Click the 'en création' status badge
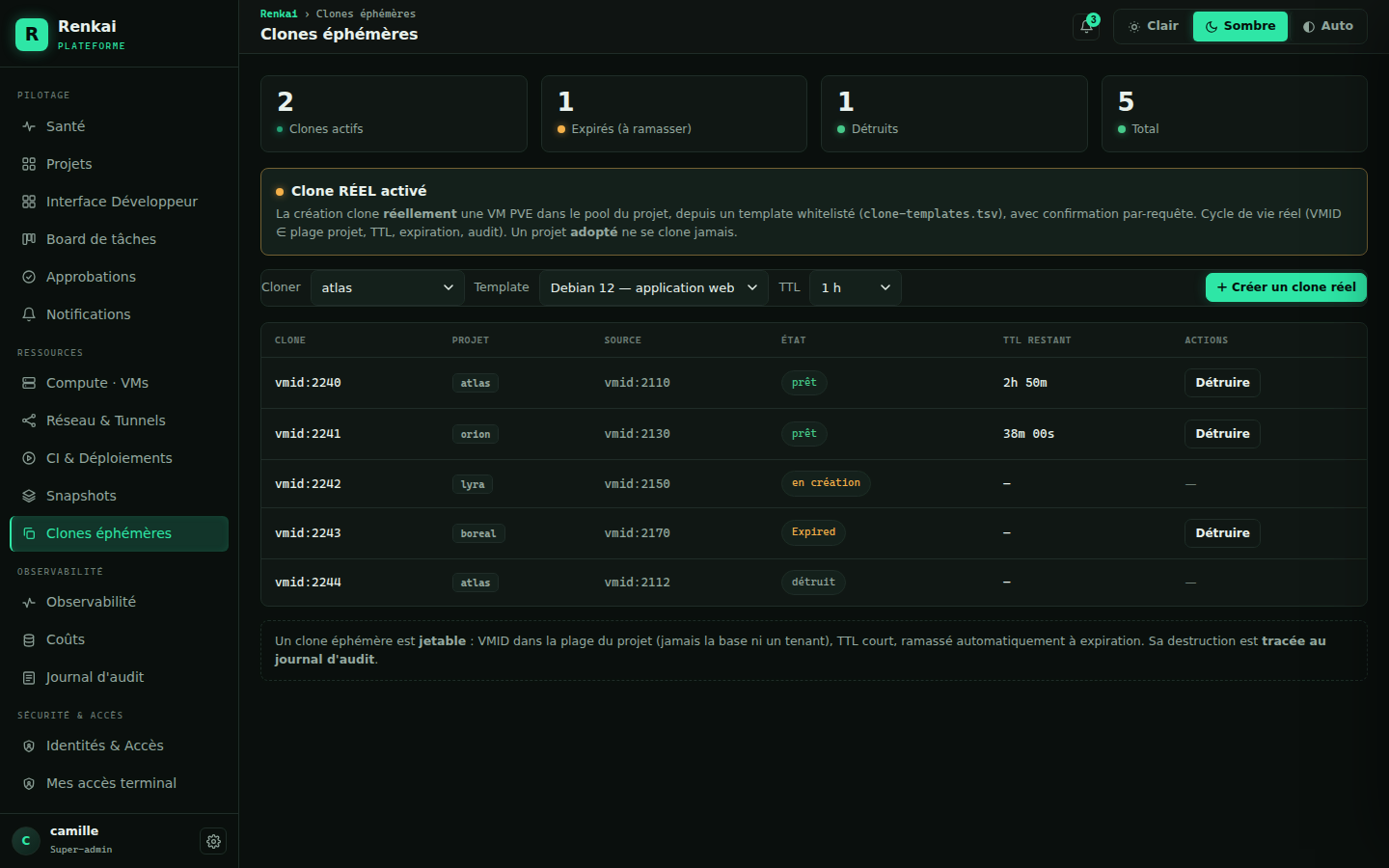 click(826, 483)
